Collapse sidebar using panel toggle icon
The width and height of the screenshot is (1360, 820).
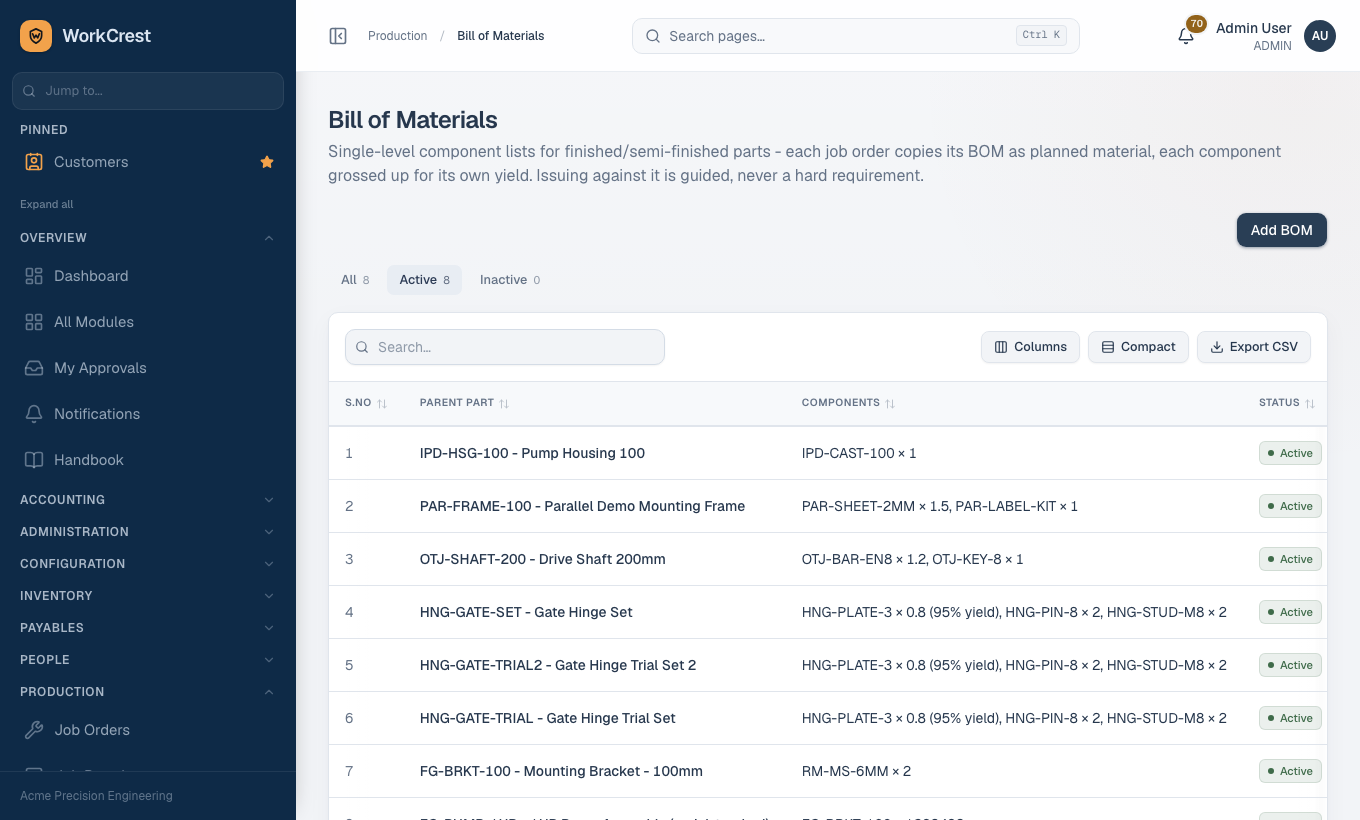tap(338, 36)
